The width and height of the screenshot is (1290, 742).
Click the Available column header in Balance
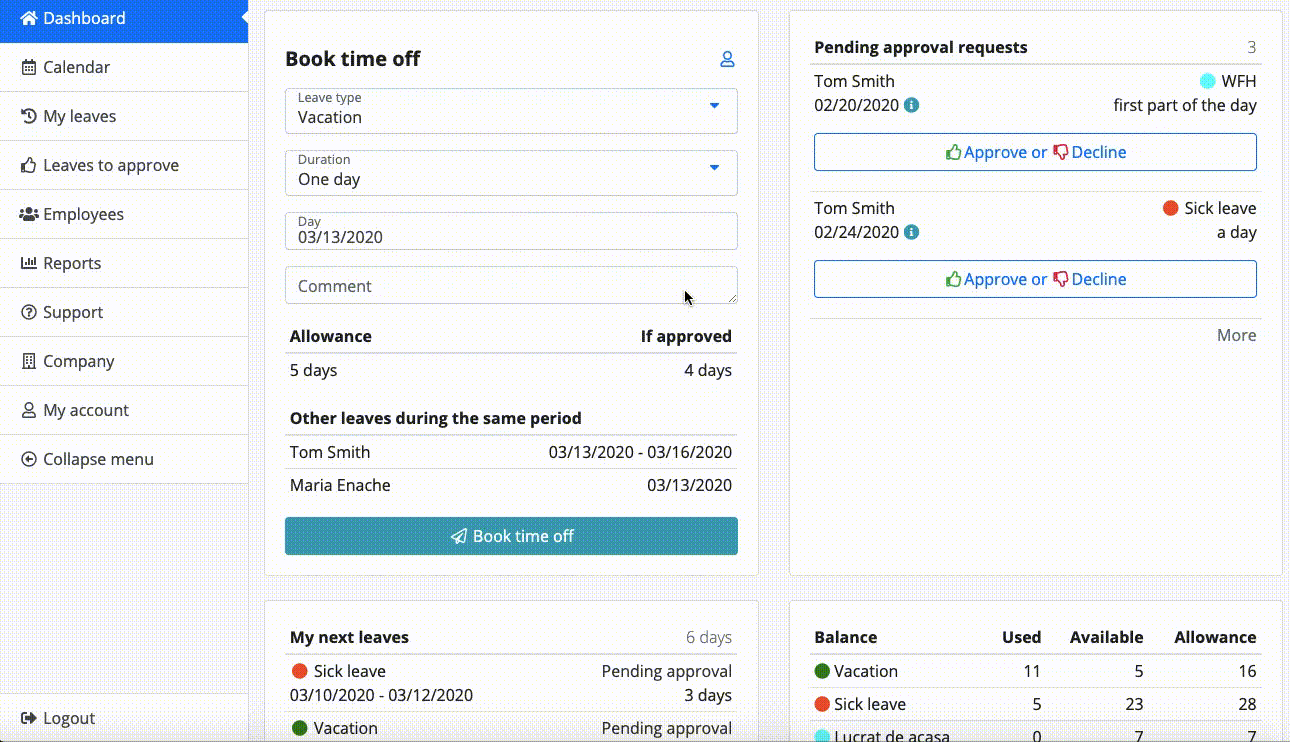(1106, 637)
